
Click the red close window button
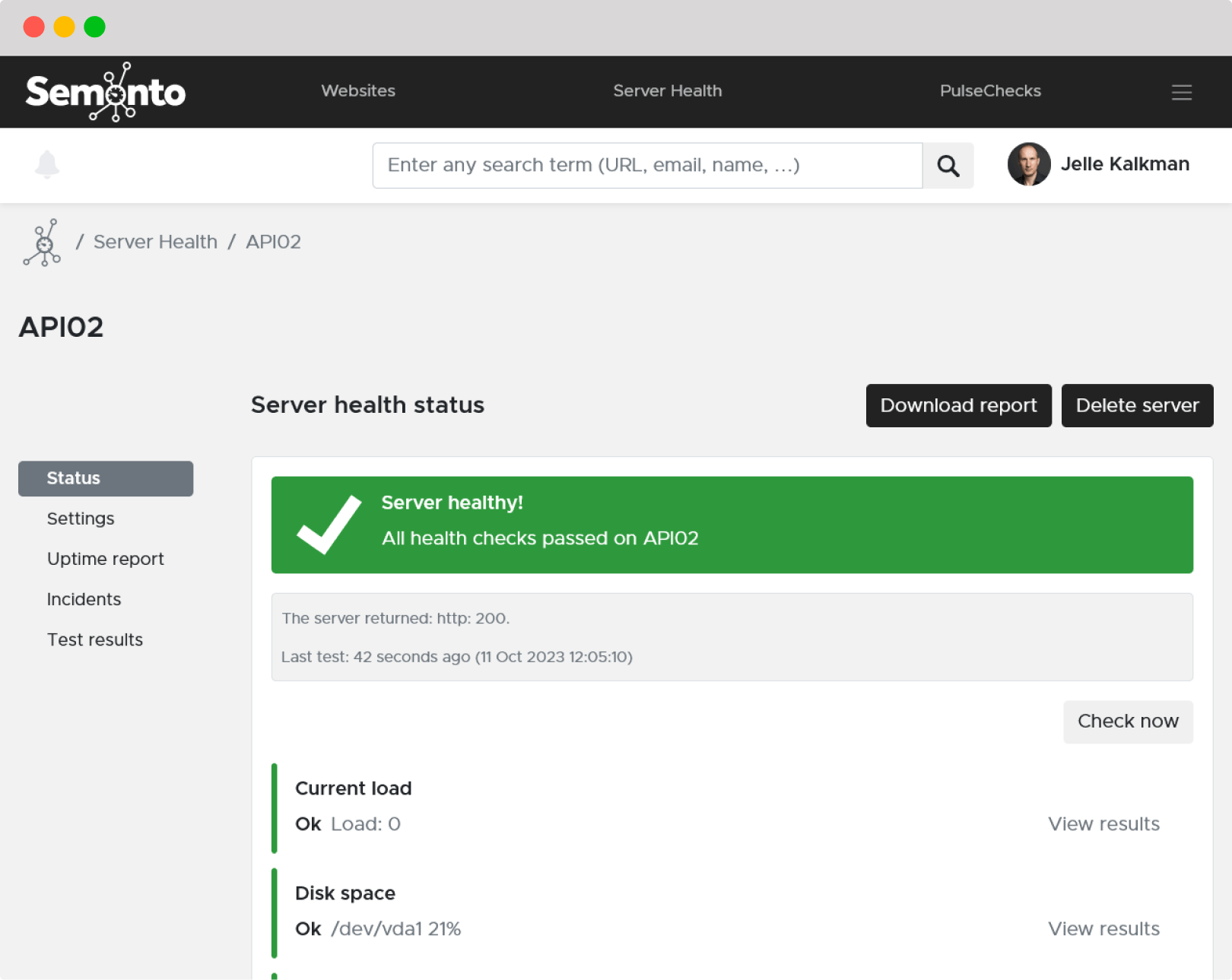(x=34, y=27)
